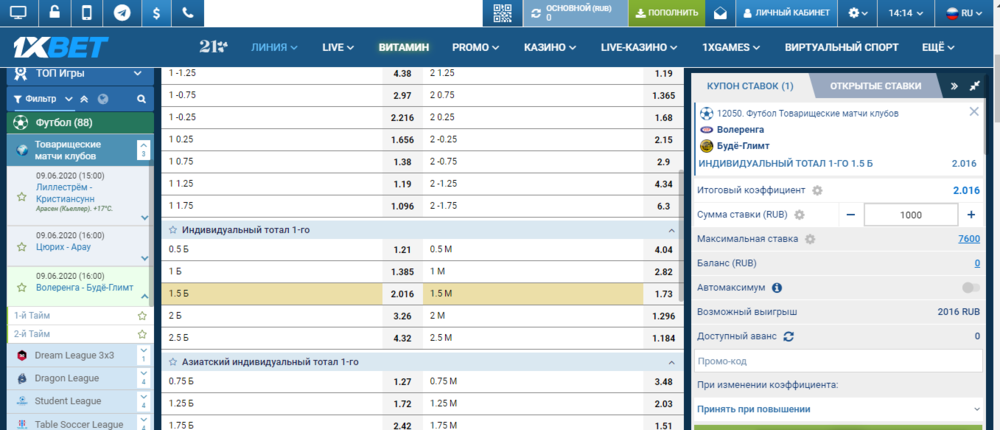Click the 1XBET logo
Screen dimensions: 1000x430
point(61,47)
